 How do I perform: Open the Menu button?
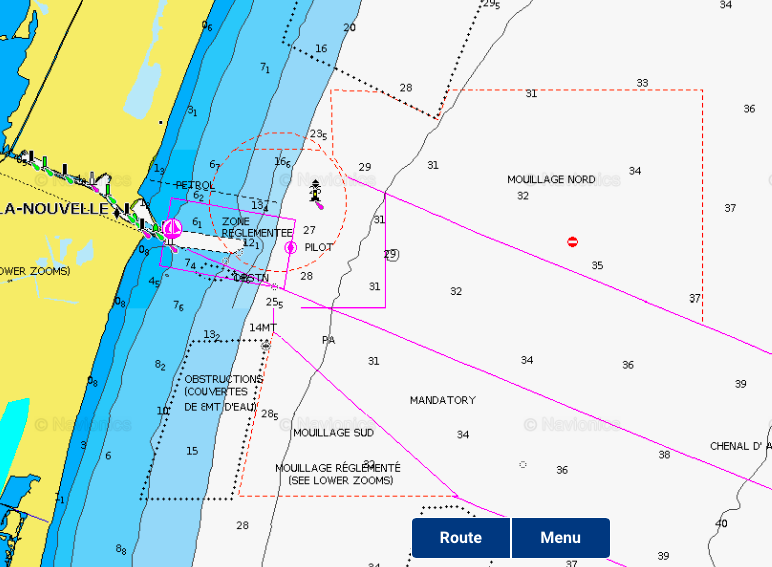pos(560,538)
